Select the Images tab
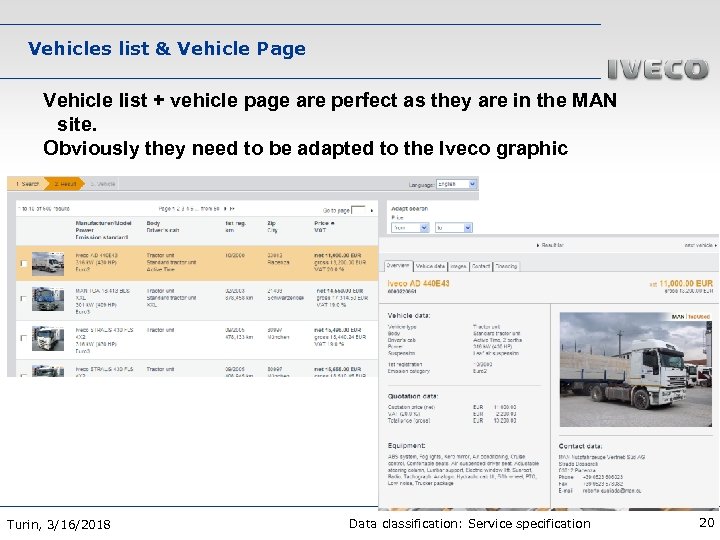The height and width of the screenshot is (540, 720). pyautogui.click(x=458, y=266)
